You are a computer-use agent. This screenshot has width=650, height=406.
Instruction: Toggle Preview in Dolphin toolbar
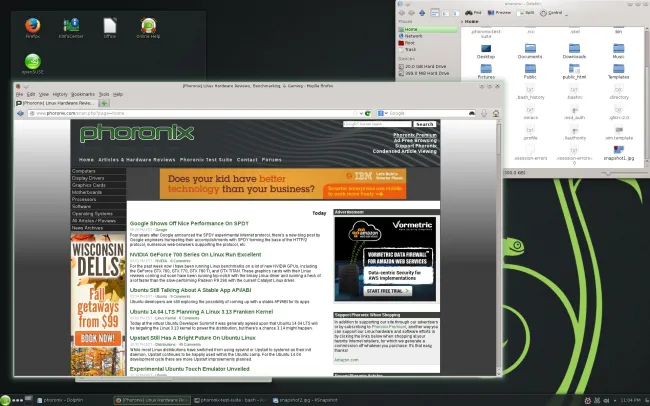pyautogui.click(x=499, y=13)
